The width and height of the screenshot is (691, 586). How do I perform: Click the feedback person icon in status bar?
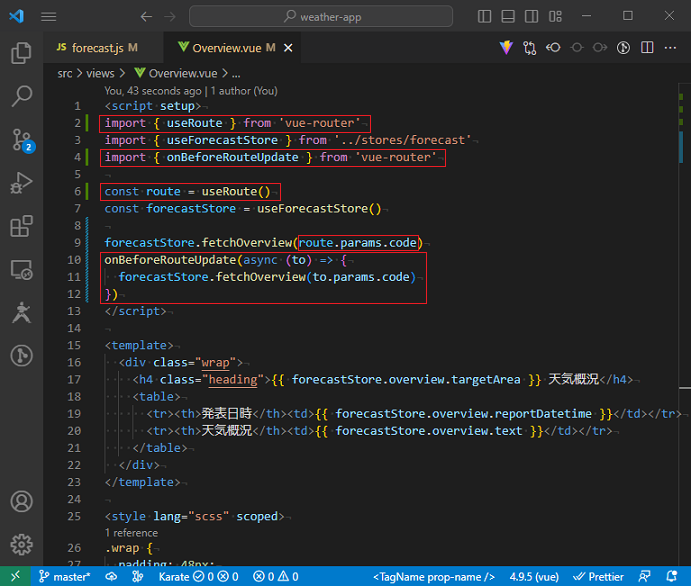coord(644,576)
